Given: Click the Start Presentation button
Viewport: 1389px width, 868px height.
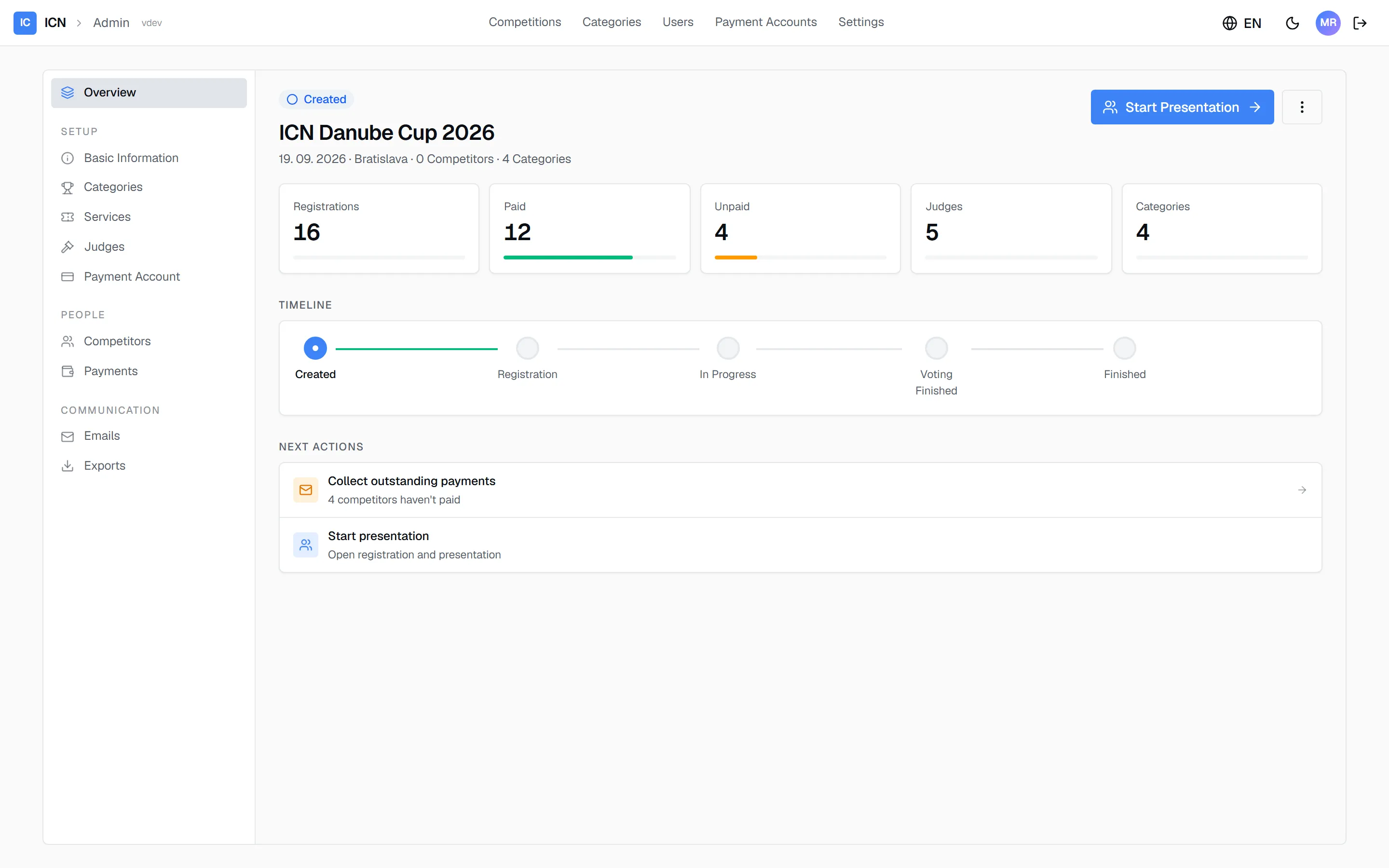Looking at the screenshot, I should [1182, 107].
